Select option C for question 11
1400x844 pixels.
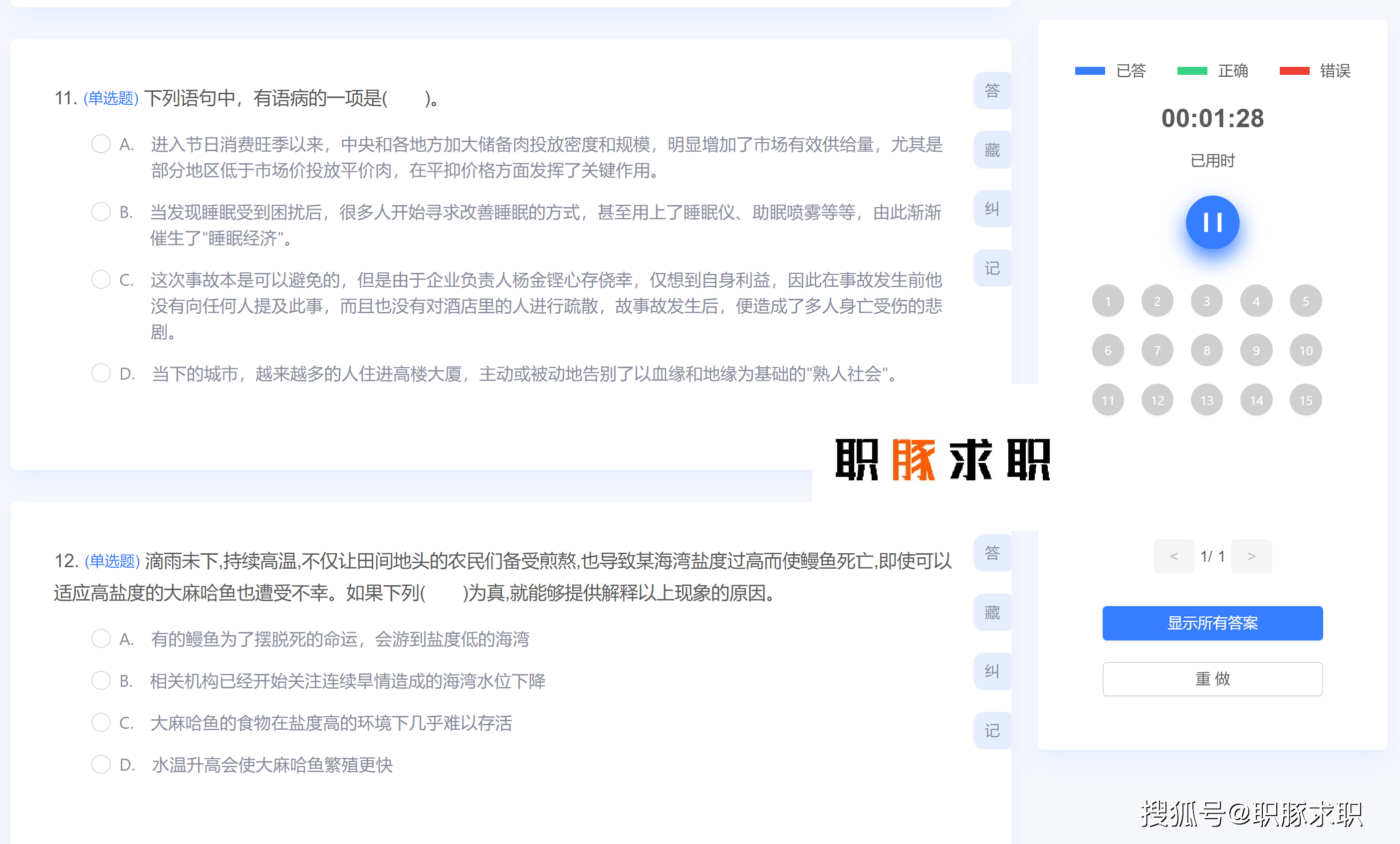(101, 279)
